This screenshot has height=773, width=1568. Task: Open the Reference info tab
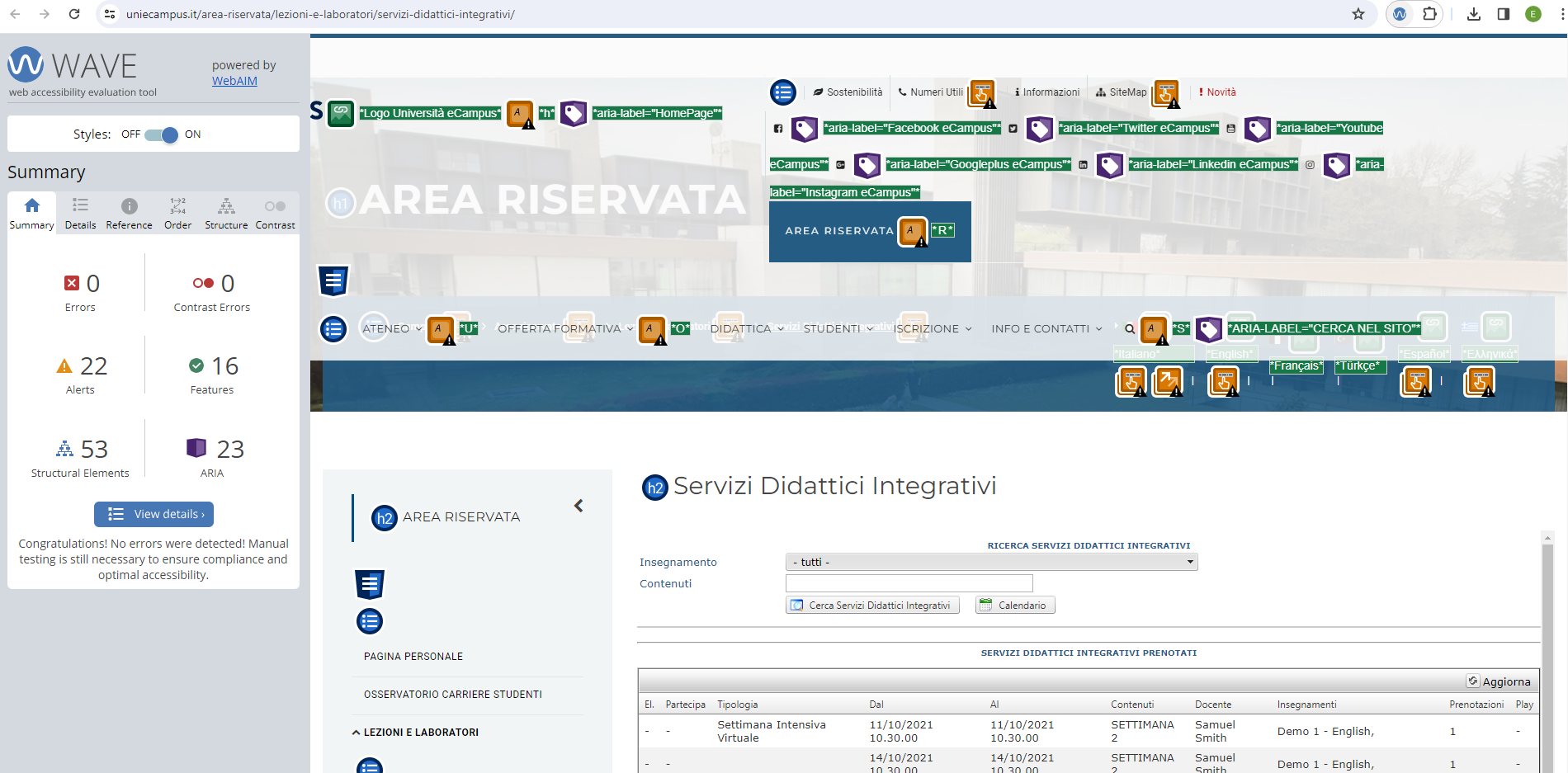[x=129, y=213]
